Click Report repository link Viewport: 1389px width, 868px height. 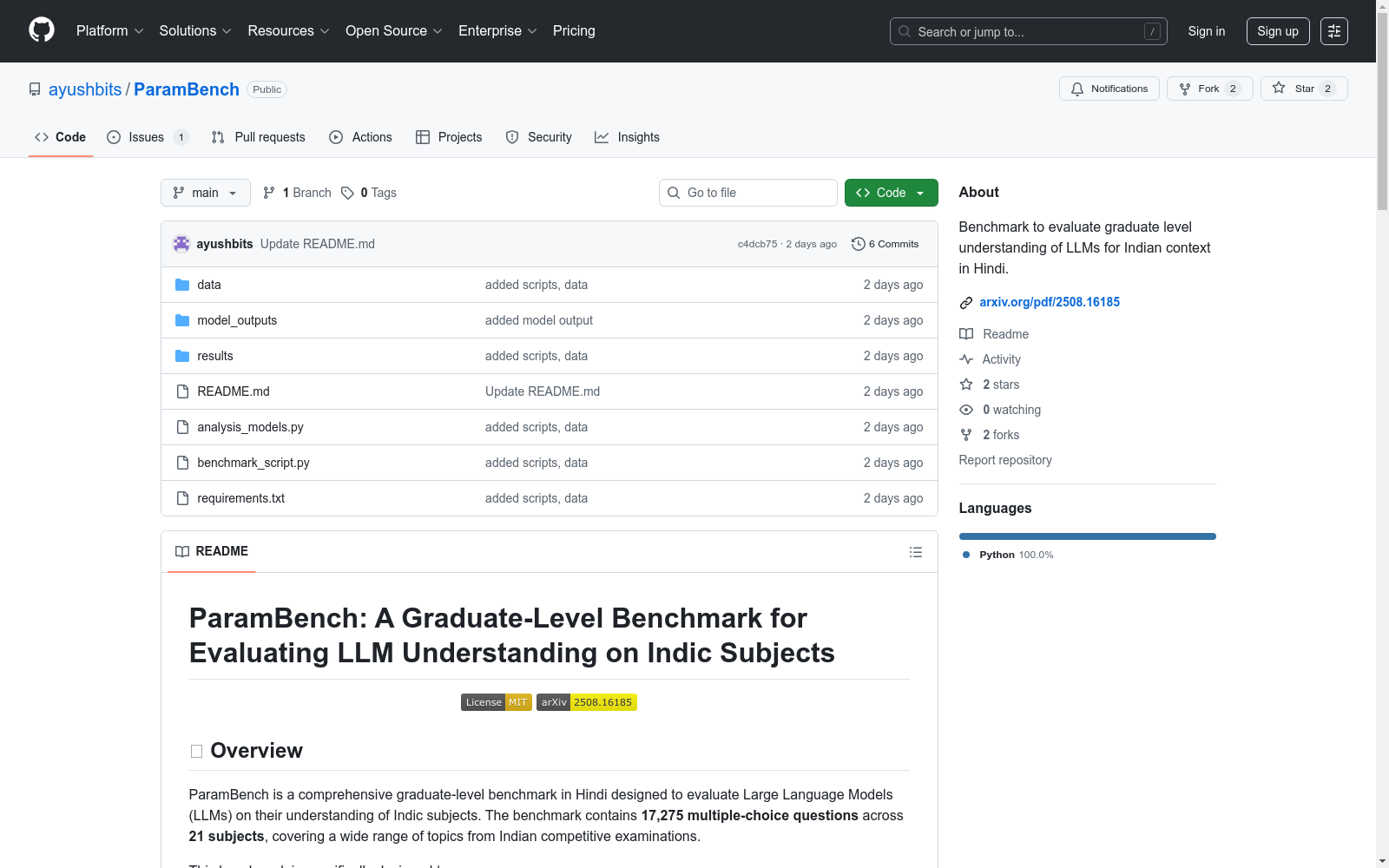click(x=1005, y=460)
